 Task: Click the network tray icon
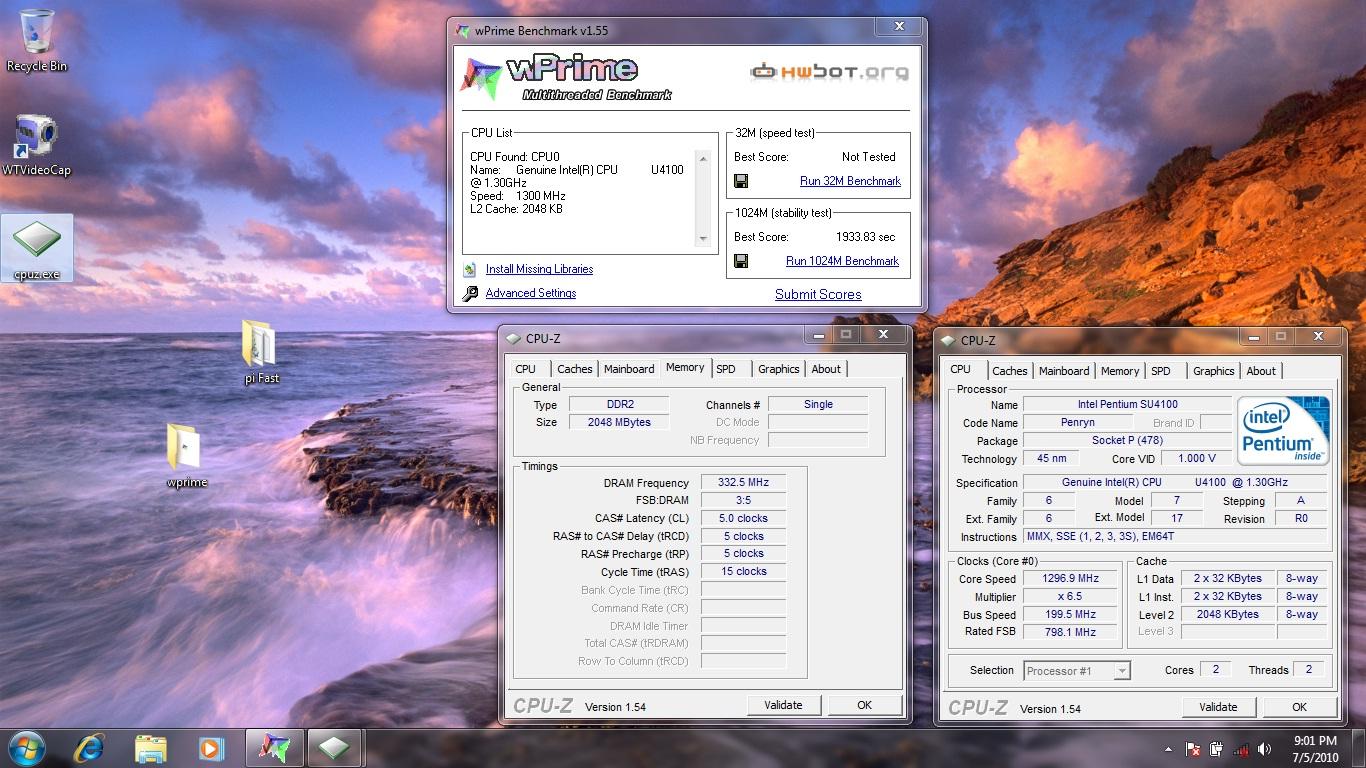[x=1241, y=748]
